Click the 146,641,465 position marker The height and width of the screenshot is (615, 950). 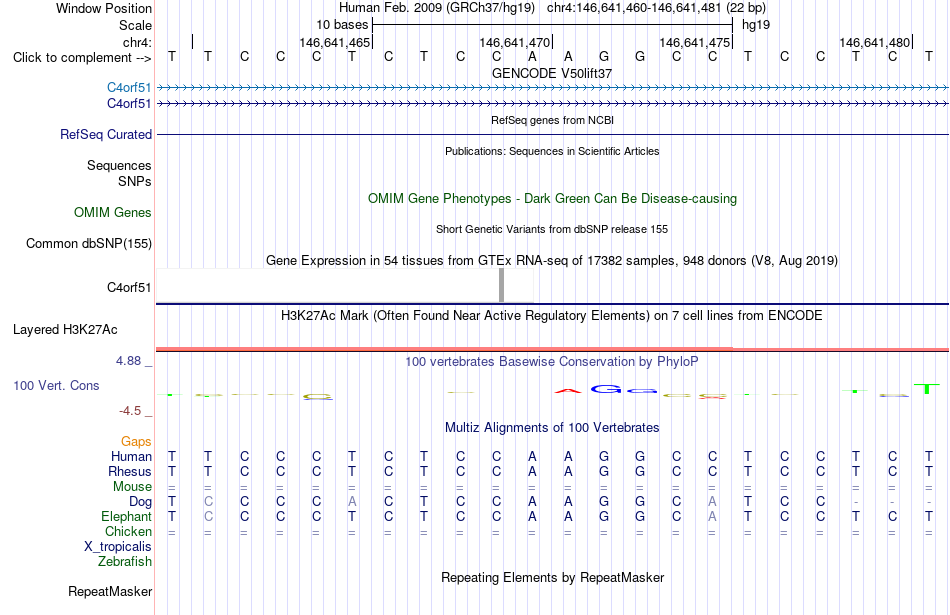coord(334,42)
